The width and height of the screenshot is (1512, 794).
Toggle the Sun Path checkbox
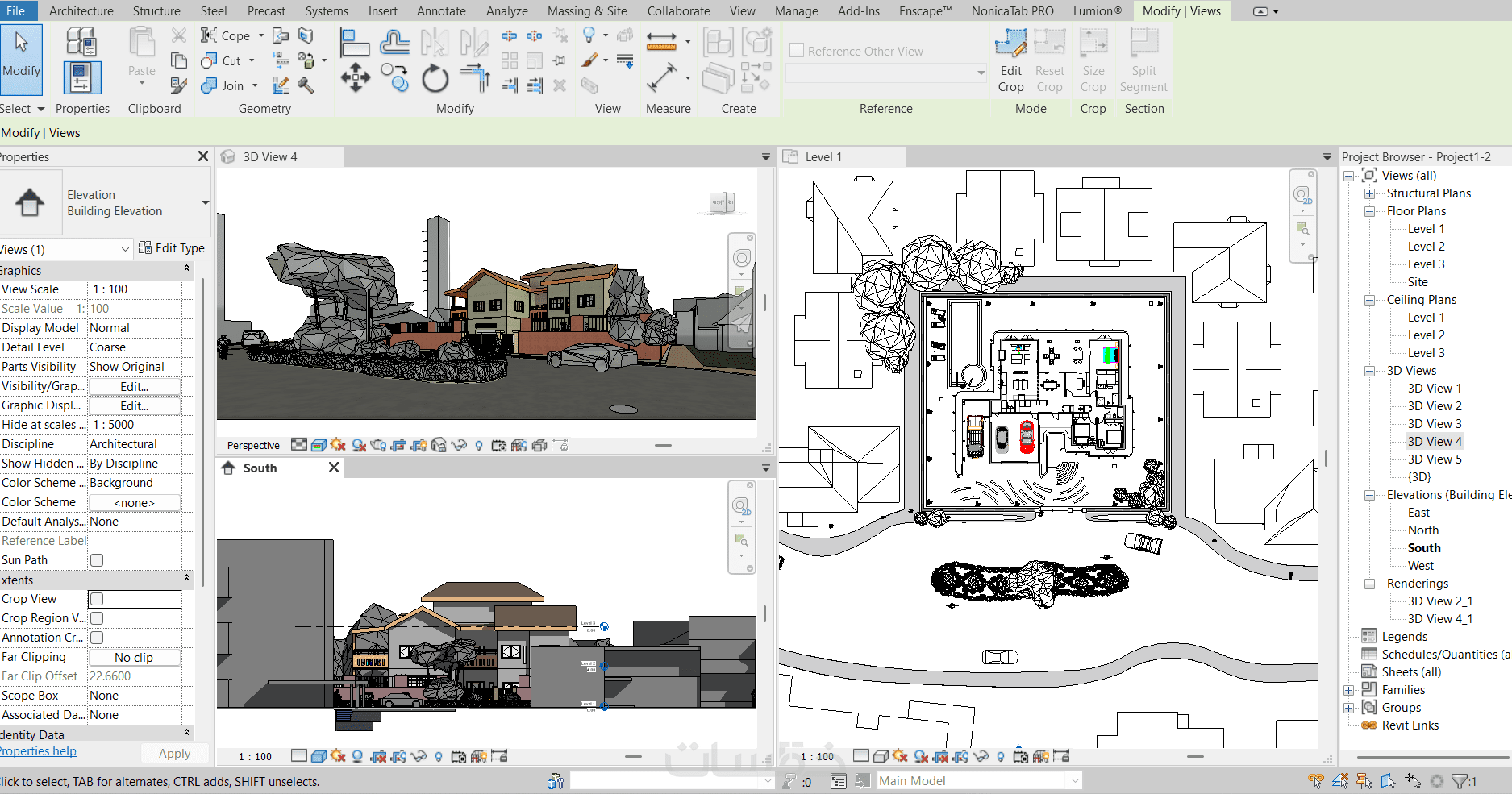(97, 560)
